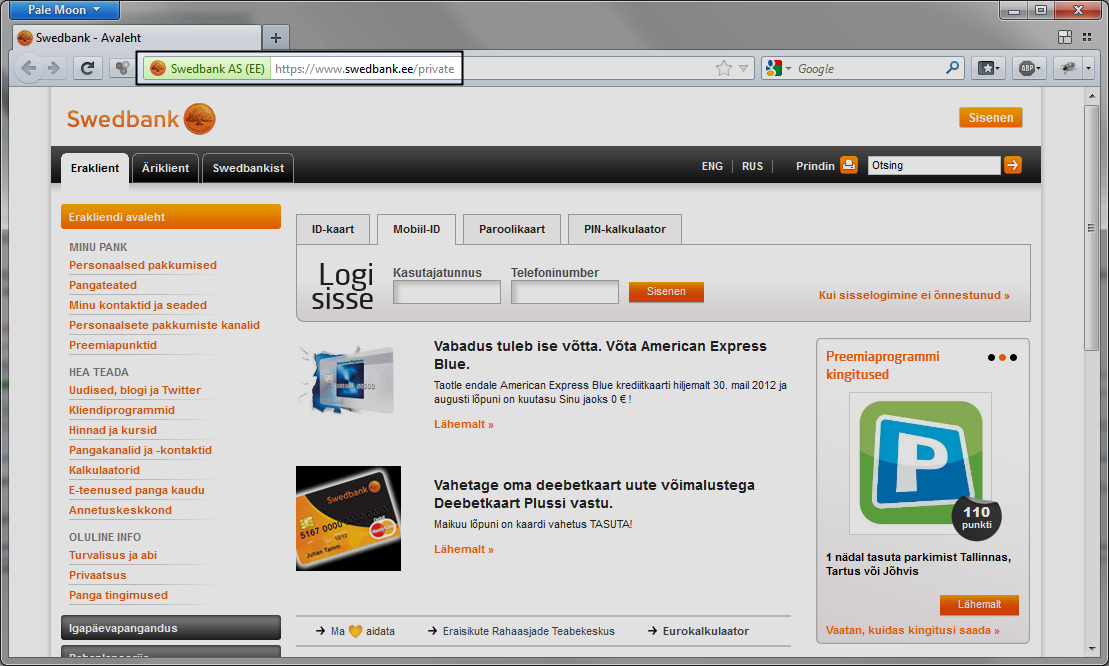Image resolution: width=1109 pixels, height=666 pixels.
Task: Open Kui sisselogimine ei õnnestunud link
Action: (x=914, y=296)
